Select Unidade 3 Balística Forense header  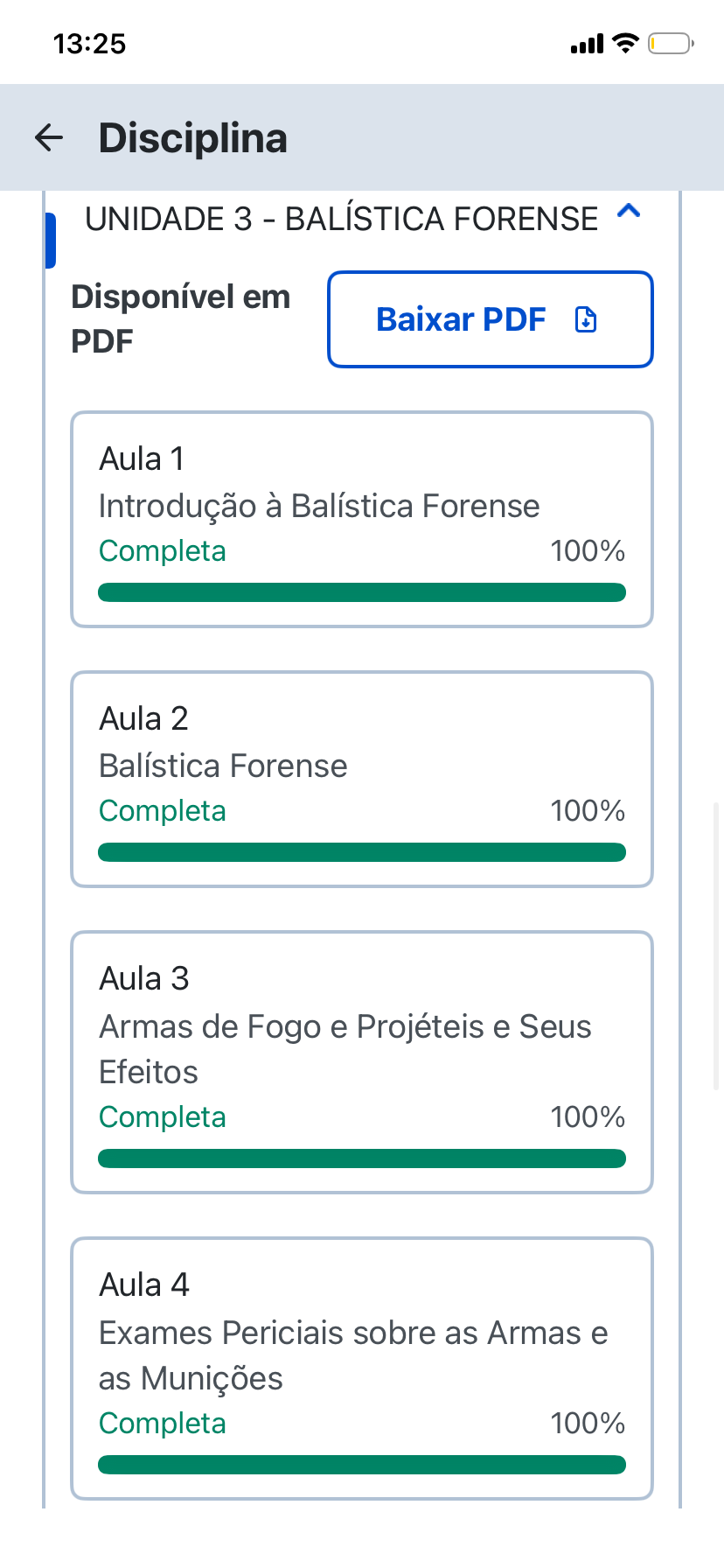(342, 219)
